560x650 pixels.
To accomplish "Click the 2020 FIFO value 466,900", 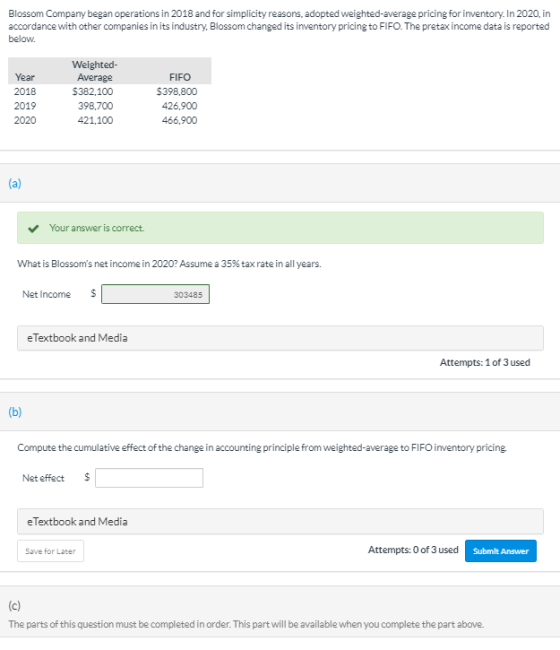I will pos(179,120).
